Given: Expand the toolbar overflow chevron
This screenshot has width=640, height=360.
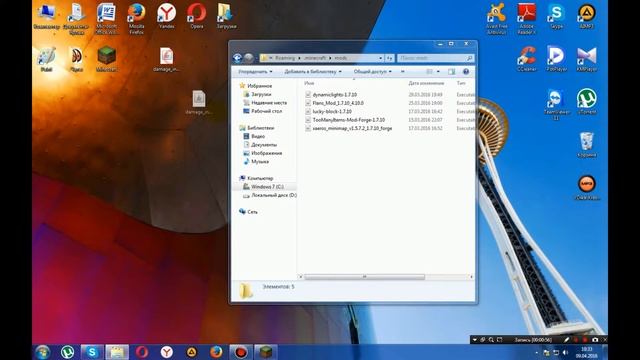Looking at the screenshot, I should tap(402, 71).
